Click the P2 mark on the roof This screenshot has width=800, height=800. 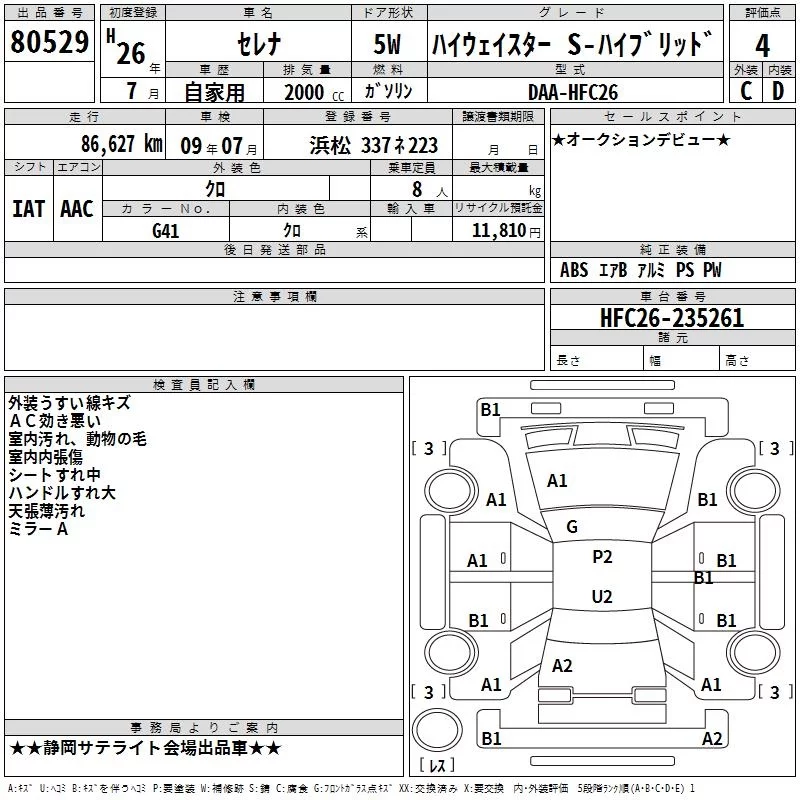[x=602, y=557]
